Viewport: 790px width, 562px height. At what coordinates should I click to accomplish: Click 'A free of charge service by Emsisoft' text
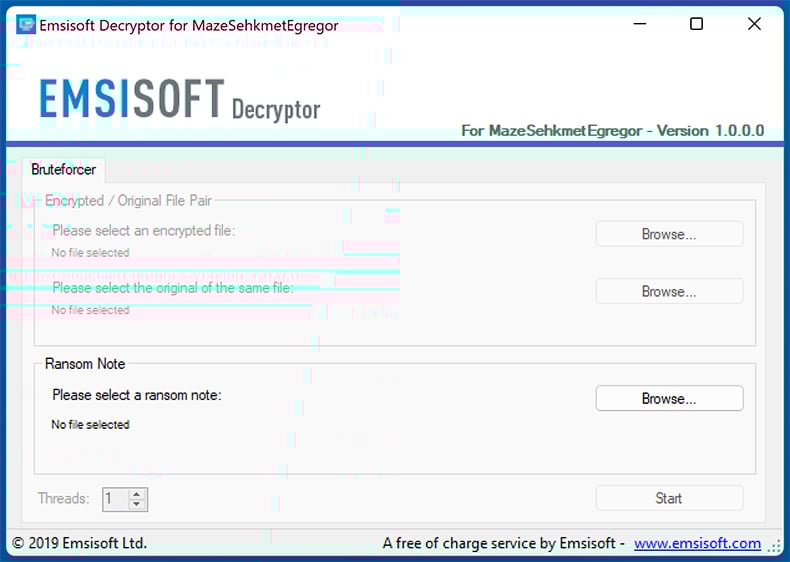[499, 543]
